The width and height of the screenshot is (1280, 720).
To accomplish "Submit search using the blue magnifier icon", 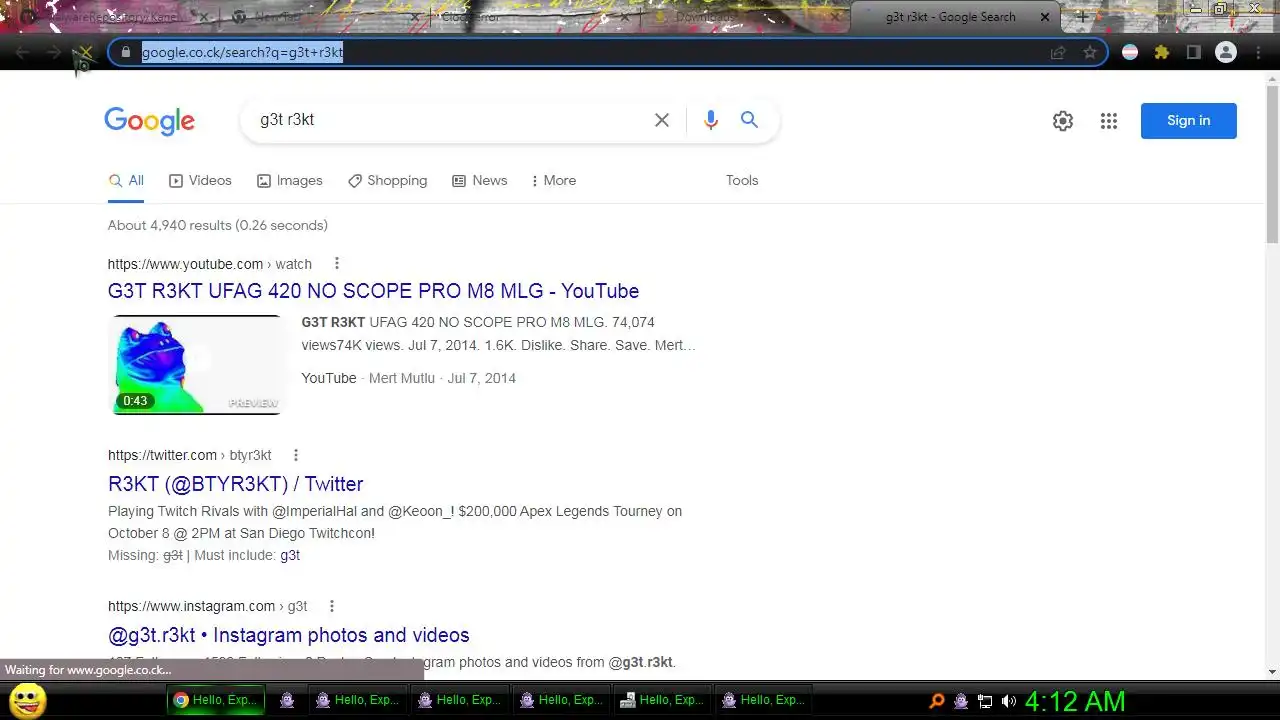I will coord(749,120).
